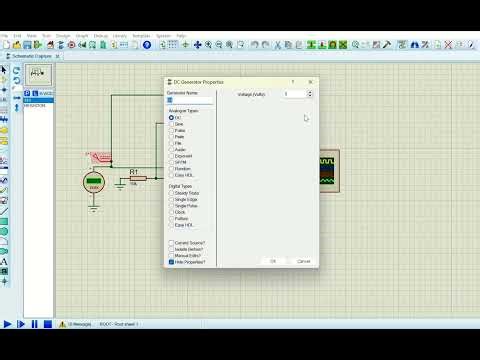Open the Graph menu
480x360 pixels.
point(82,36)
